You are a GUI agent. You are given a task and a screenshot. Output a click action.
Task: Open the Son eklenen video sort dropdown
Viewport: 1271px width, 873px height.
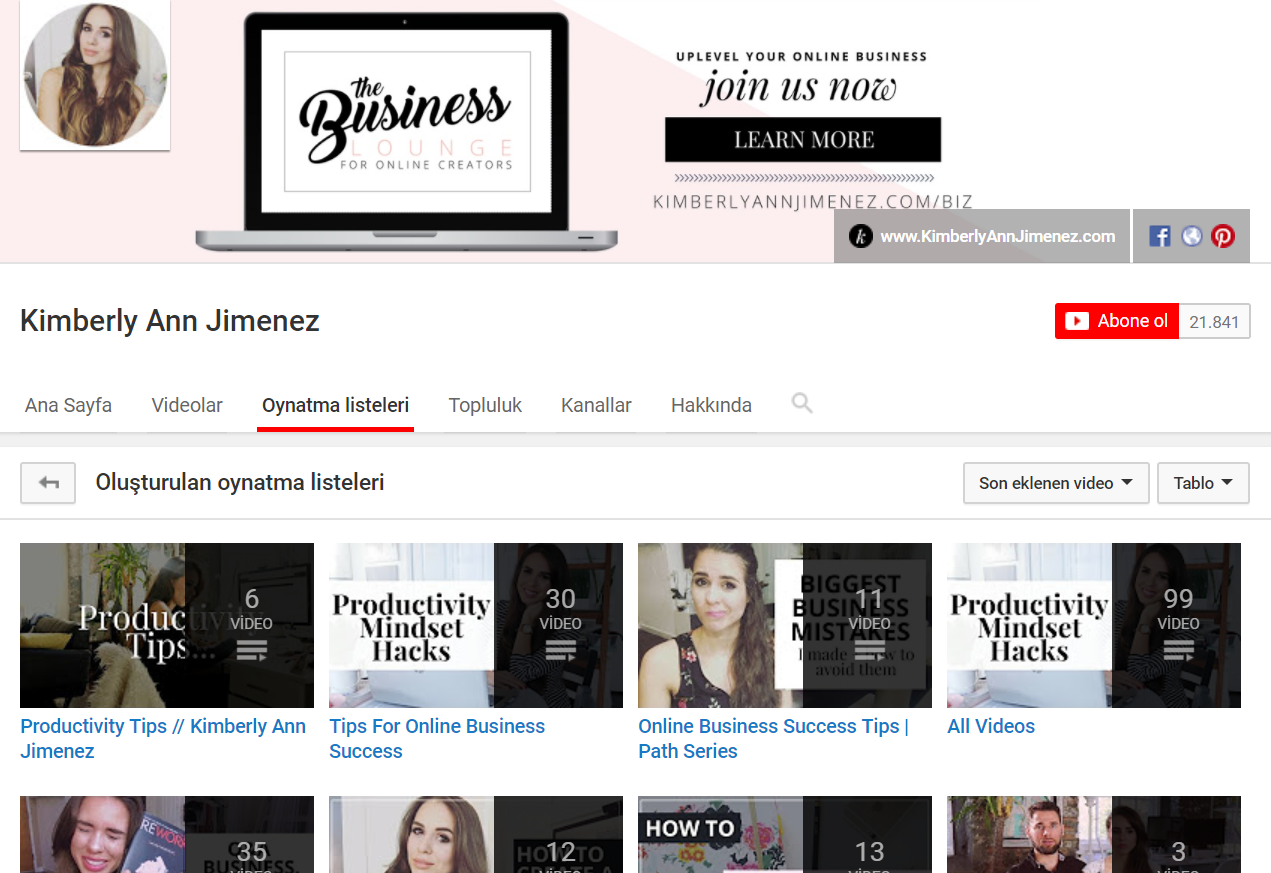tap(1055, 483)
